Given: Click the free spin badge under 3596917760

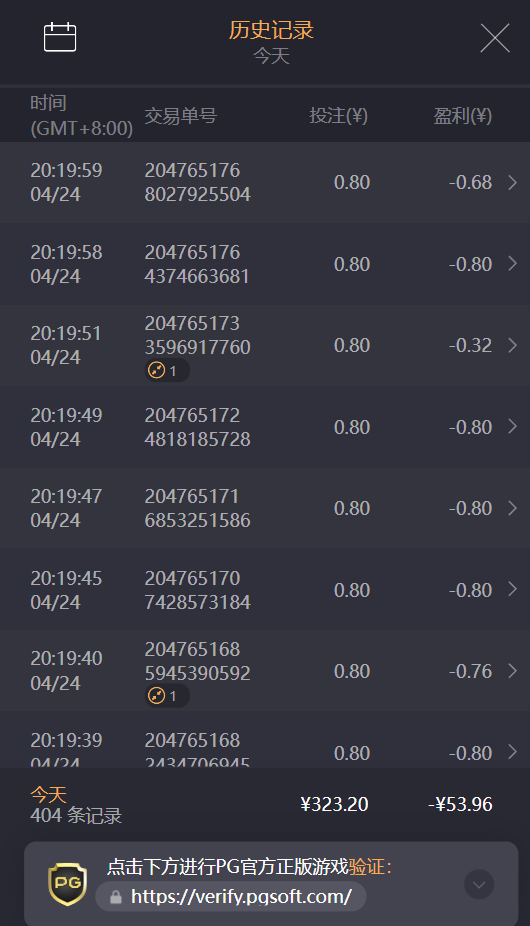Looking at the screenshot, I should [x=167, y=371].
